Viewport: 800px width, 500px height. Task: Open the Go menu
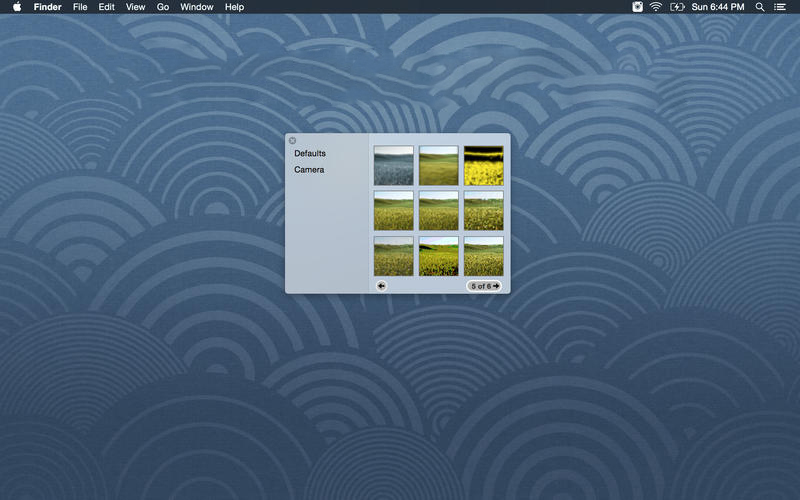tap(162, 7)
